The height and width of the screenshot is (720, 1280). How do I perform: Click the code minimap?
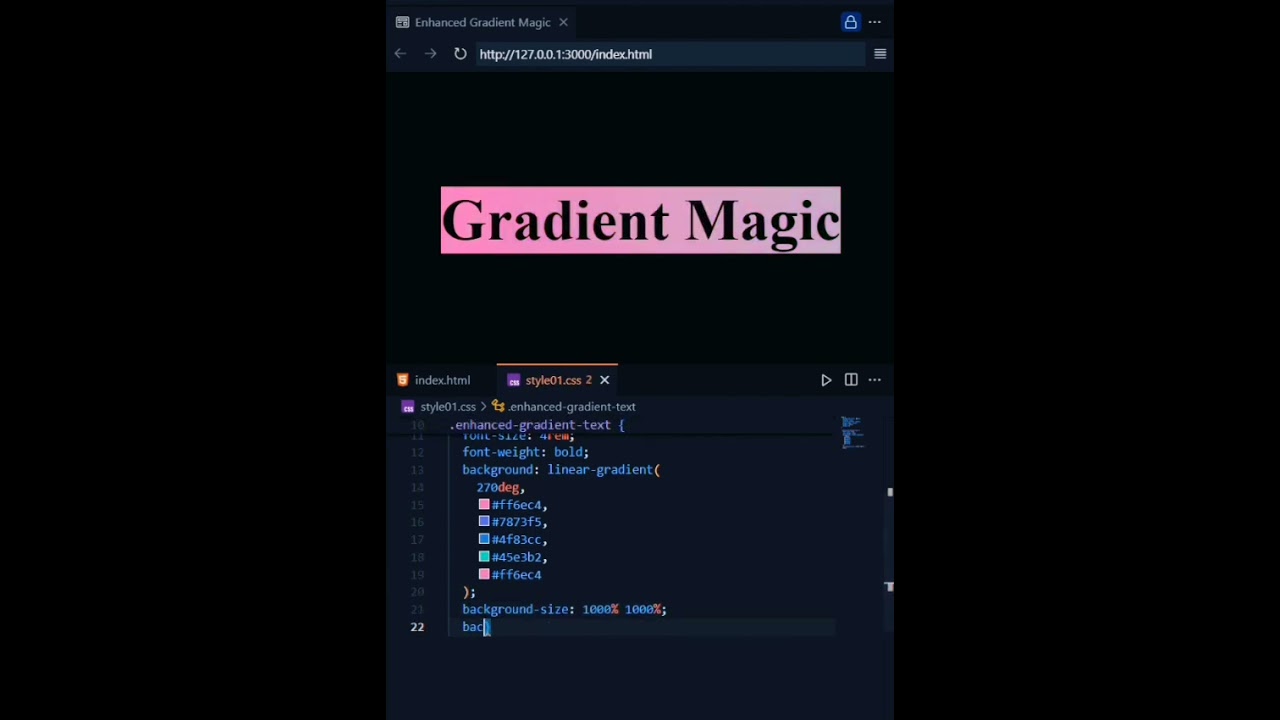(x=852, y=432)
